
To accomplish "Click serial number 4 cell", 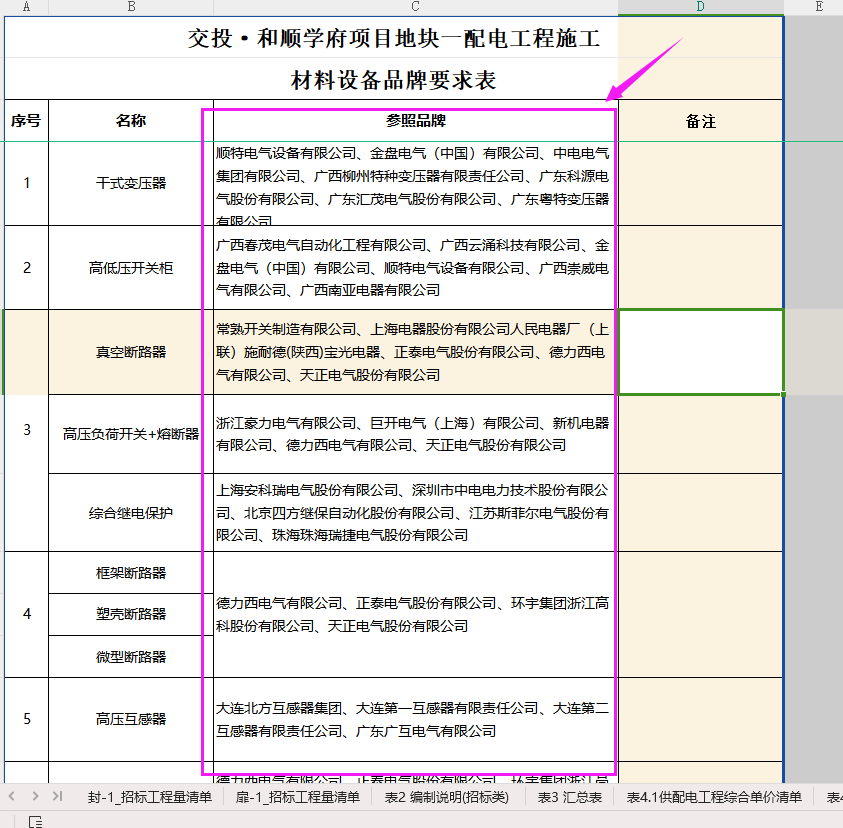I will coord(26,614).
